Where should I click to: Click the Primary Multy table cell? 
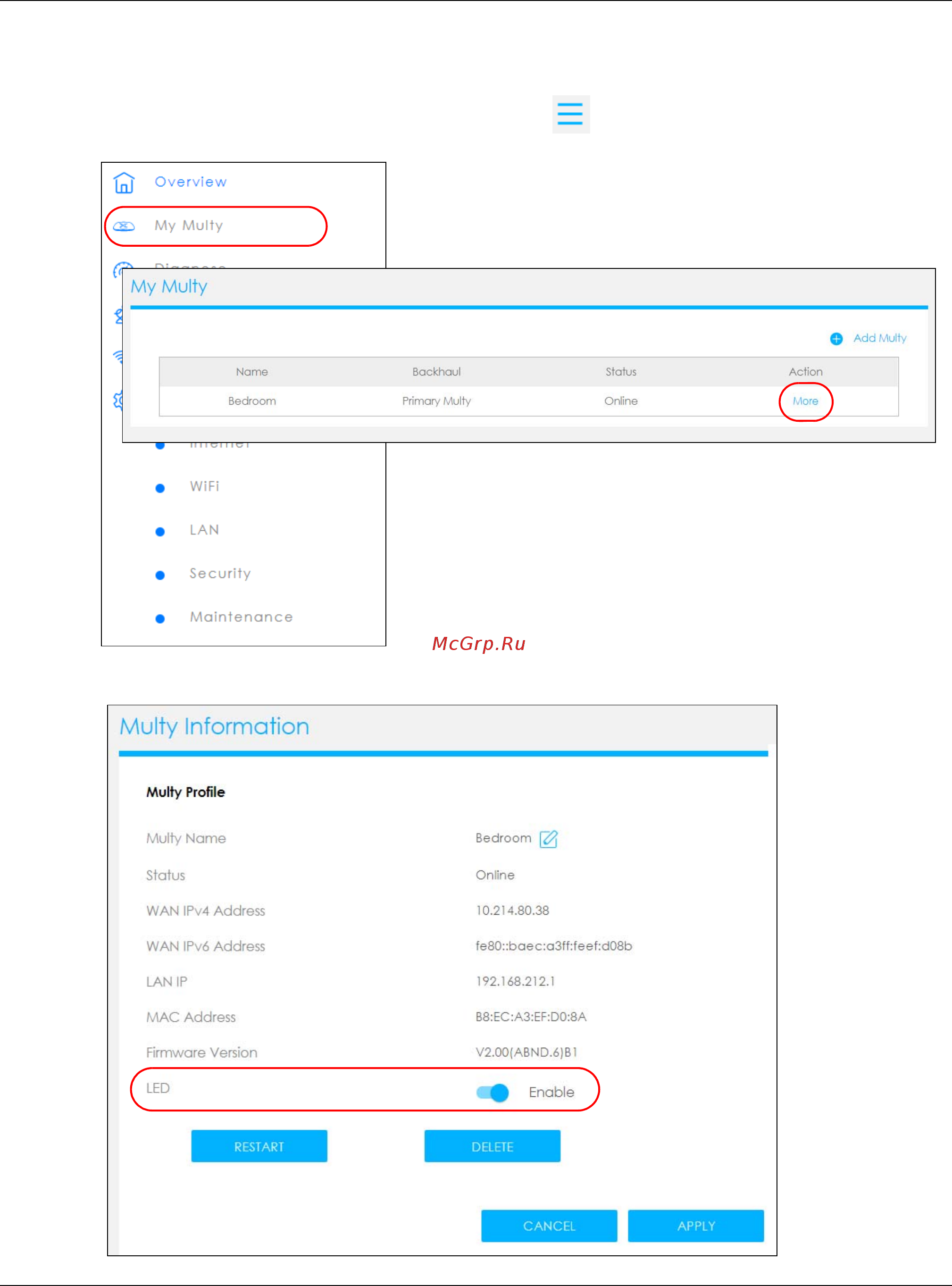click(436, 401)
